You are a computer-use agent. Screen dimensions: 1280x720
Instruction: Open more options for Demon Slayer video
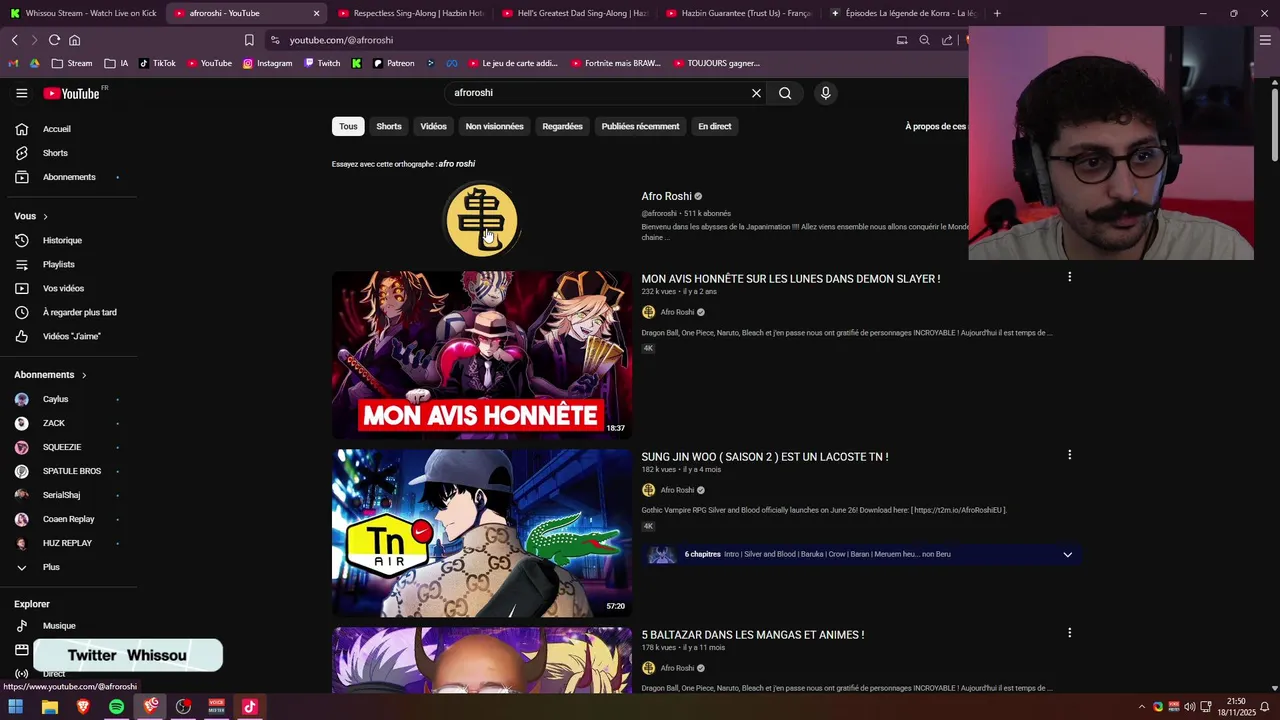1069,277
